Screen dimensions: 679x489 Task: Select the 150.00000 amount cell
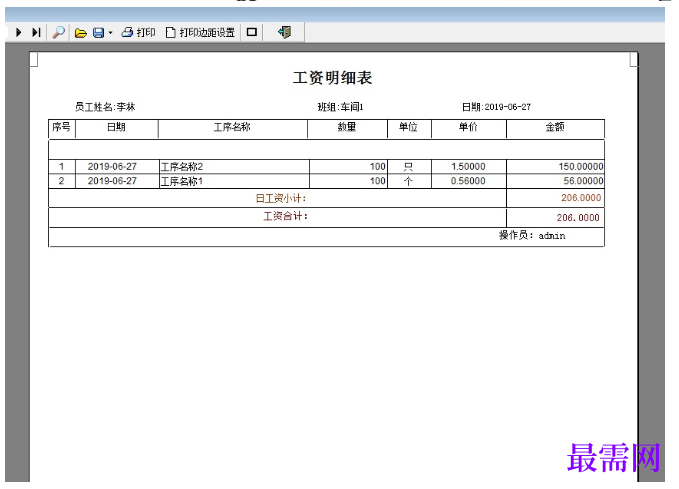click(x=555, y=167)
